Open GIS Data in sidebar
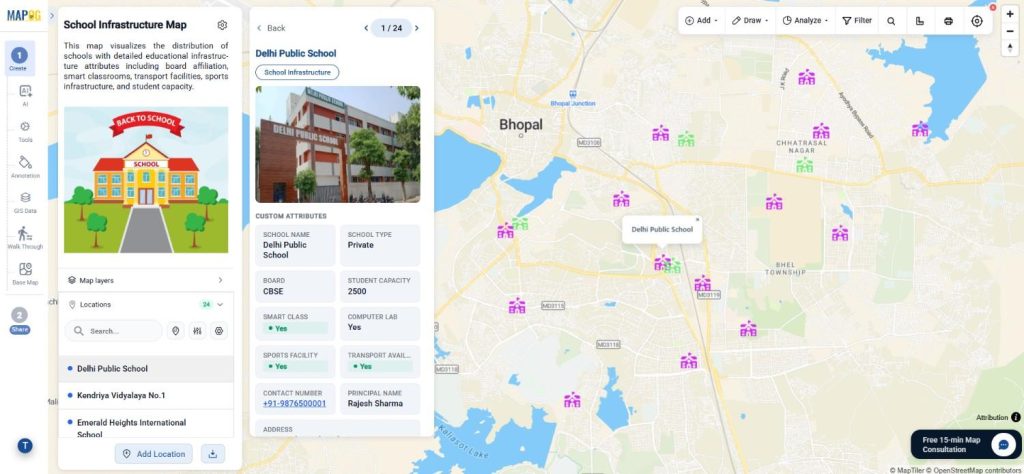Viewport: 1024px width, 474px height. tap(25, 202)
